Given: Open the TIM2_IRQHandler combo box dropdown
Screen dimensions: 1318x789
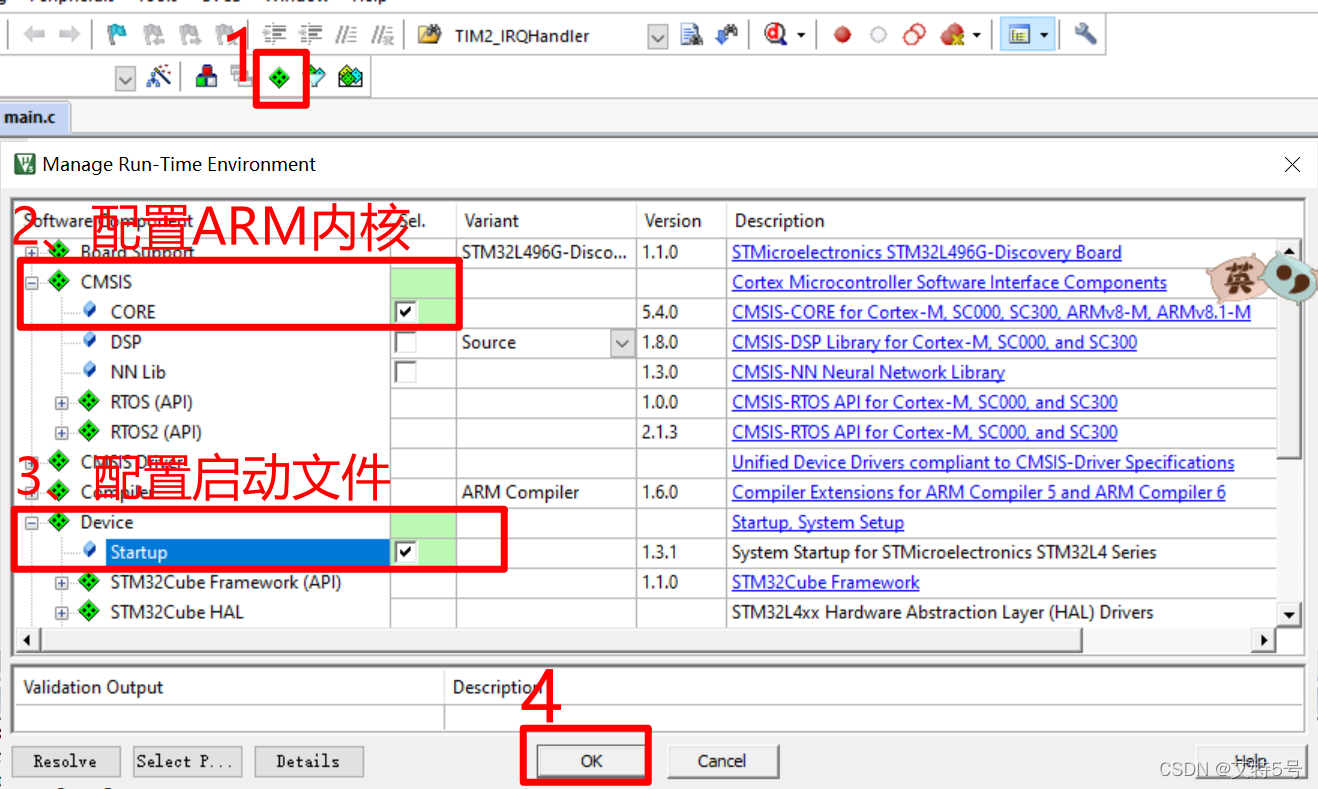Looking at the screenshot, I should 657,36.
